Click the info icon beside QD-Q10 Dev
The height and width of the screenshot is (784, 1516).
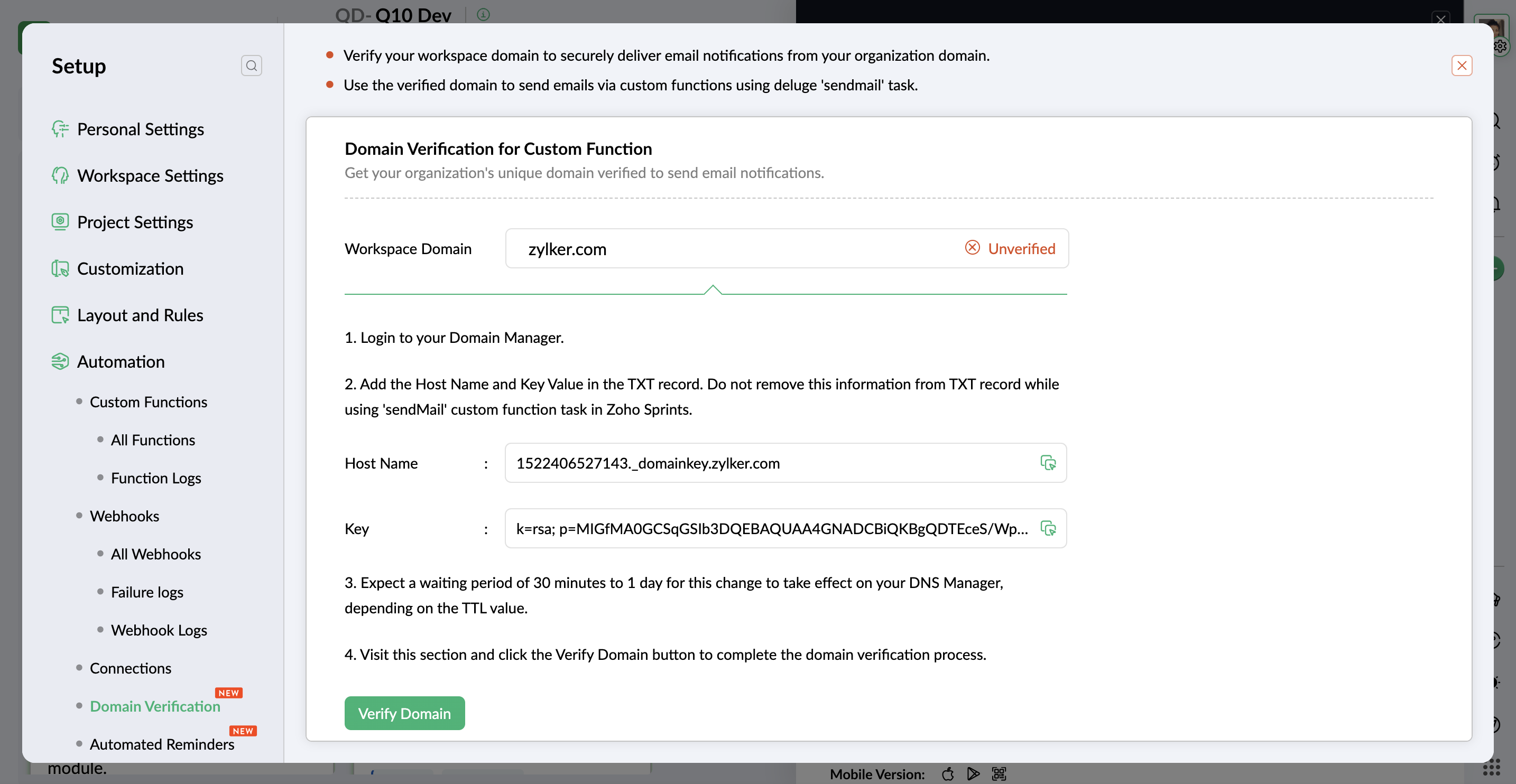pos(483,14)
